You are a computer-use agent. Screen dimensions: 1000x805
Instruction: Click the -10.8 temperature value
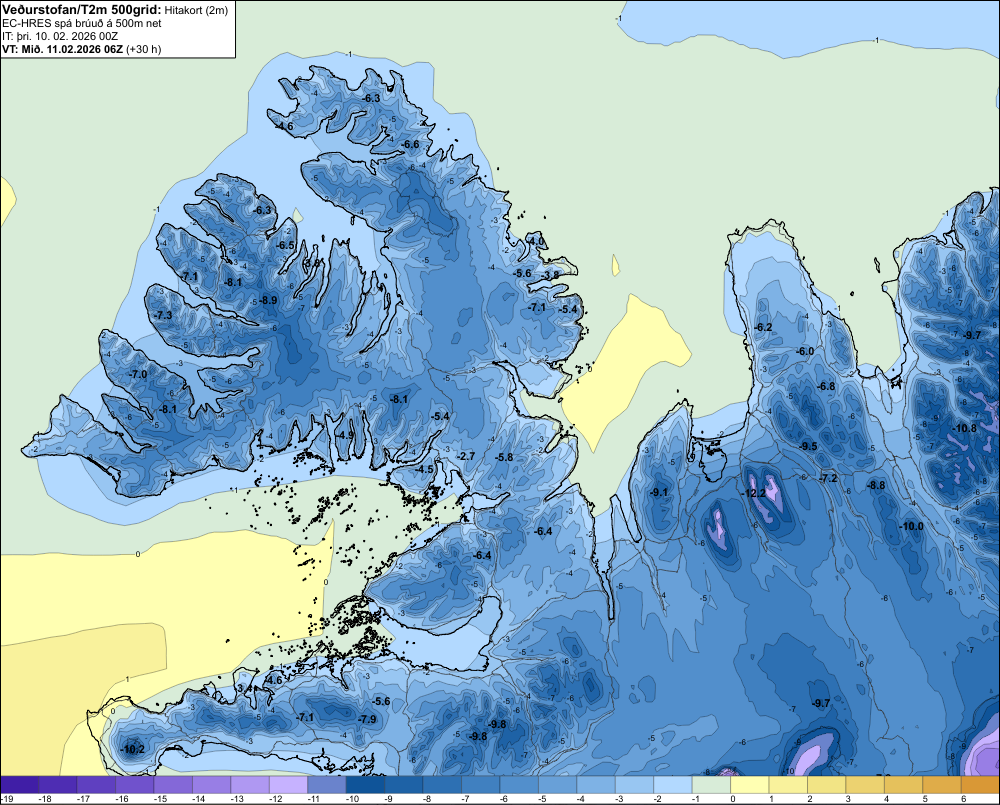[x=964, y=429]
